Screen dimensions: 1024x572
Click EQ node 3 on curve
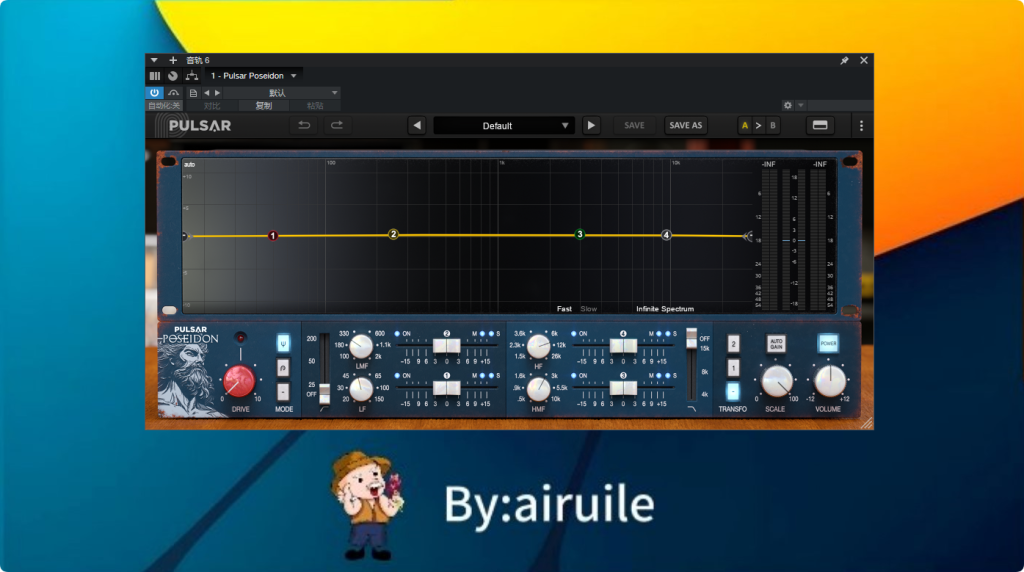tap(579, 234)
